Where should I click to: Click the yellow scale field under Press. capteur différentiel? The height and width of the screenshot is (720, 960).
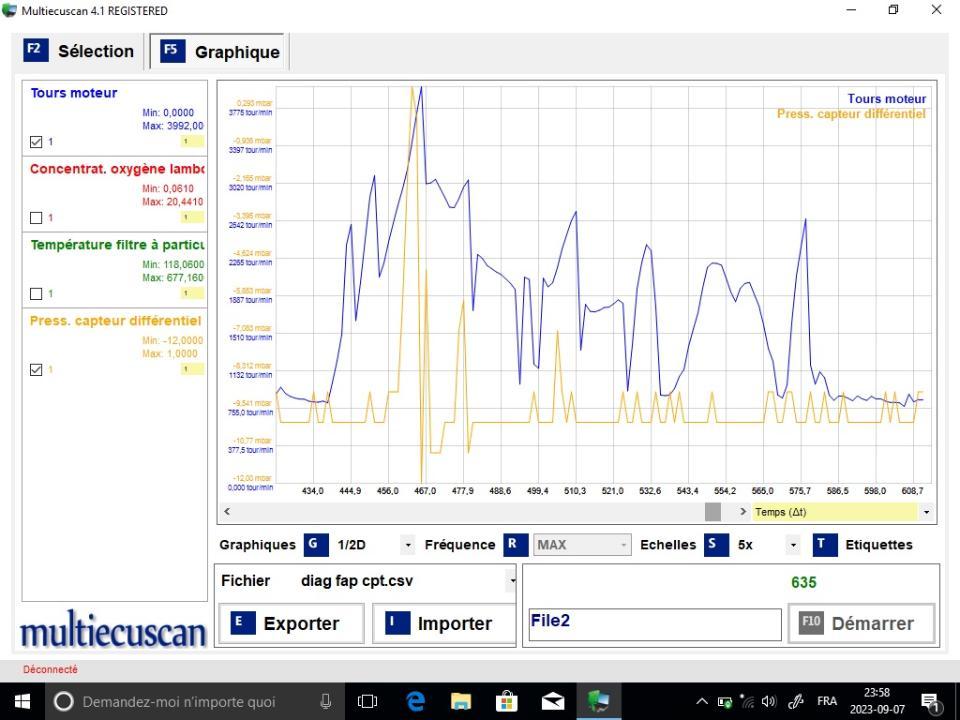tap(192, 369)
